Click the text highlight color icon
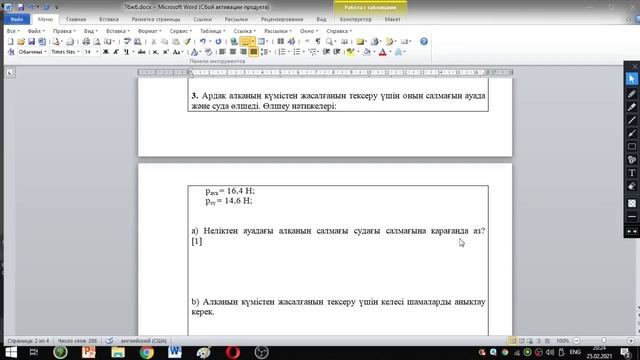Viewport: 640px width, 360px height. (x=351, y=52)
